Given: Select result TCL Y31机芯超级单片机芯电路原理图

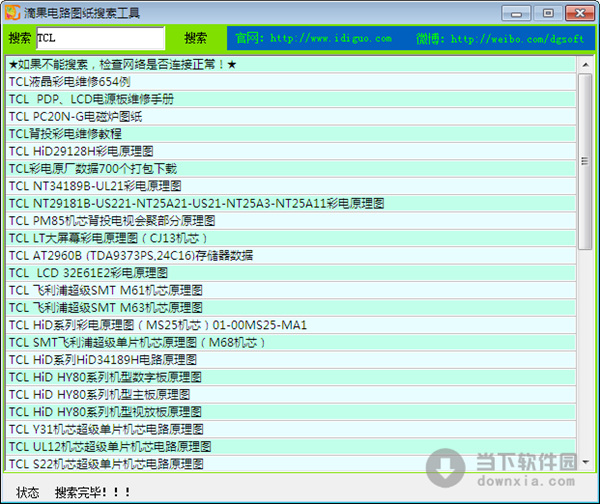Looking at the screenshot, I should click(291, 430).
